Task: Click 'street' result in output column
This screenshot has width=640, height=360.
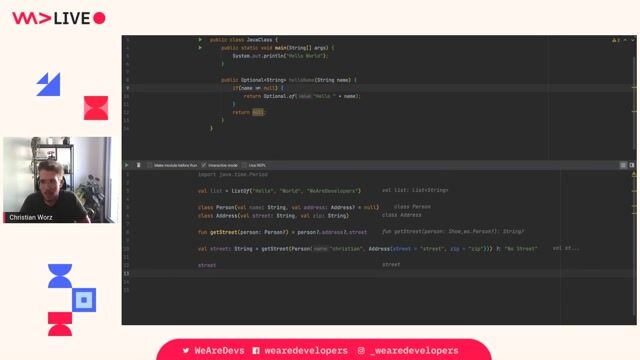Action: point(391,264)
